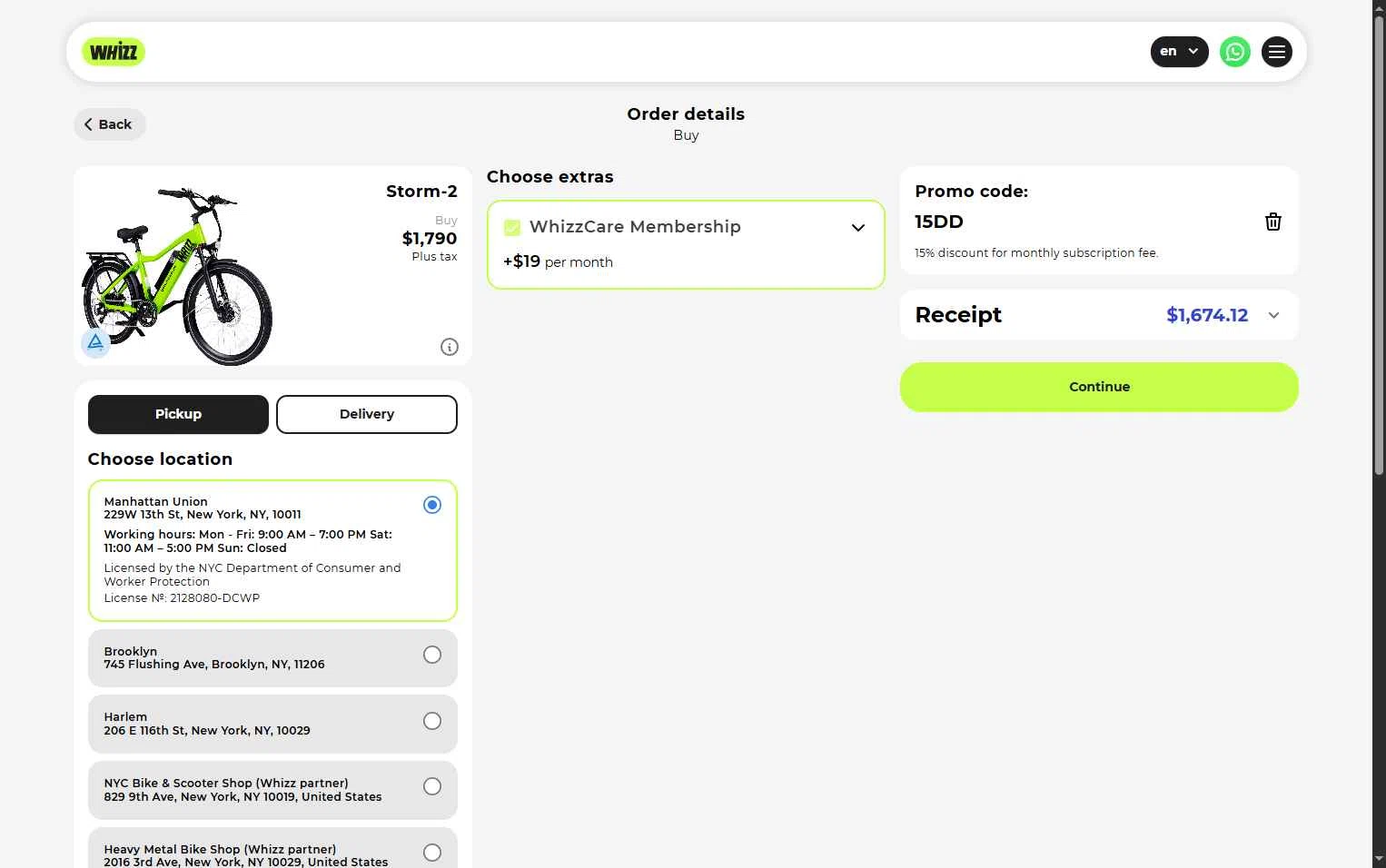The image size is (1386, 868).
Task: Switch to the Delivery tab
Action: pyautogui.click(x=367, y=414)
